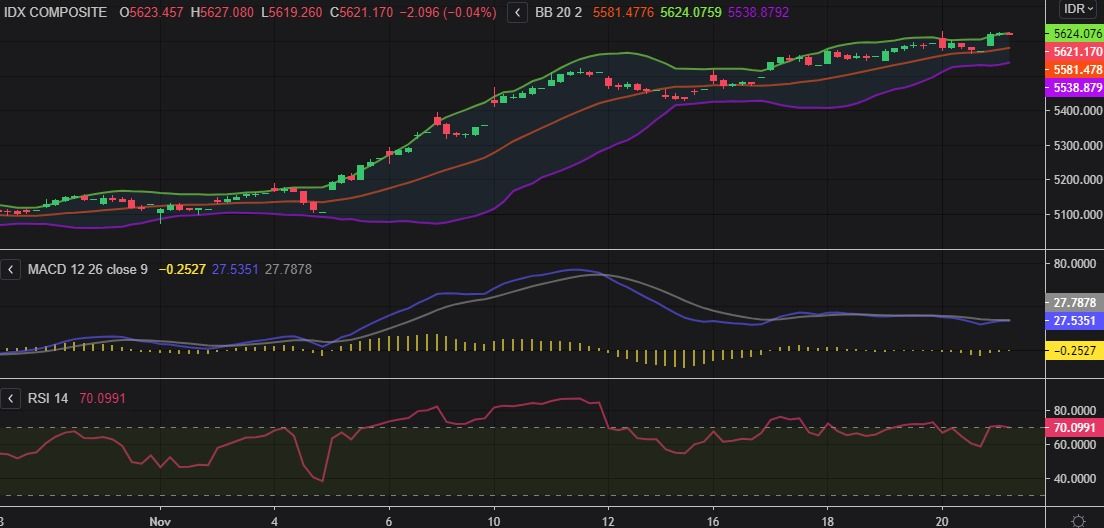Collapse the BB indicator legend arrow
1104x528 pixels.
pos(517,12)
